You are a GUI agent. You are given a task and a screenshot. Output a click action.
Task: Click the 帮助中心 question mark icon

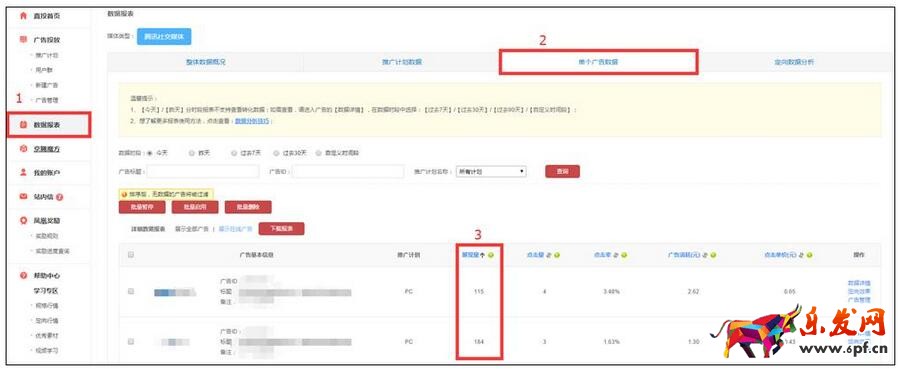pyautogui.click(x=23, y=276)
